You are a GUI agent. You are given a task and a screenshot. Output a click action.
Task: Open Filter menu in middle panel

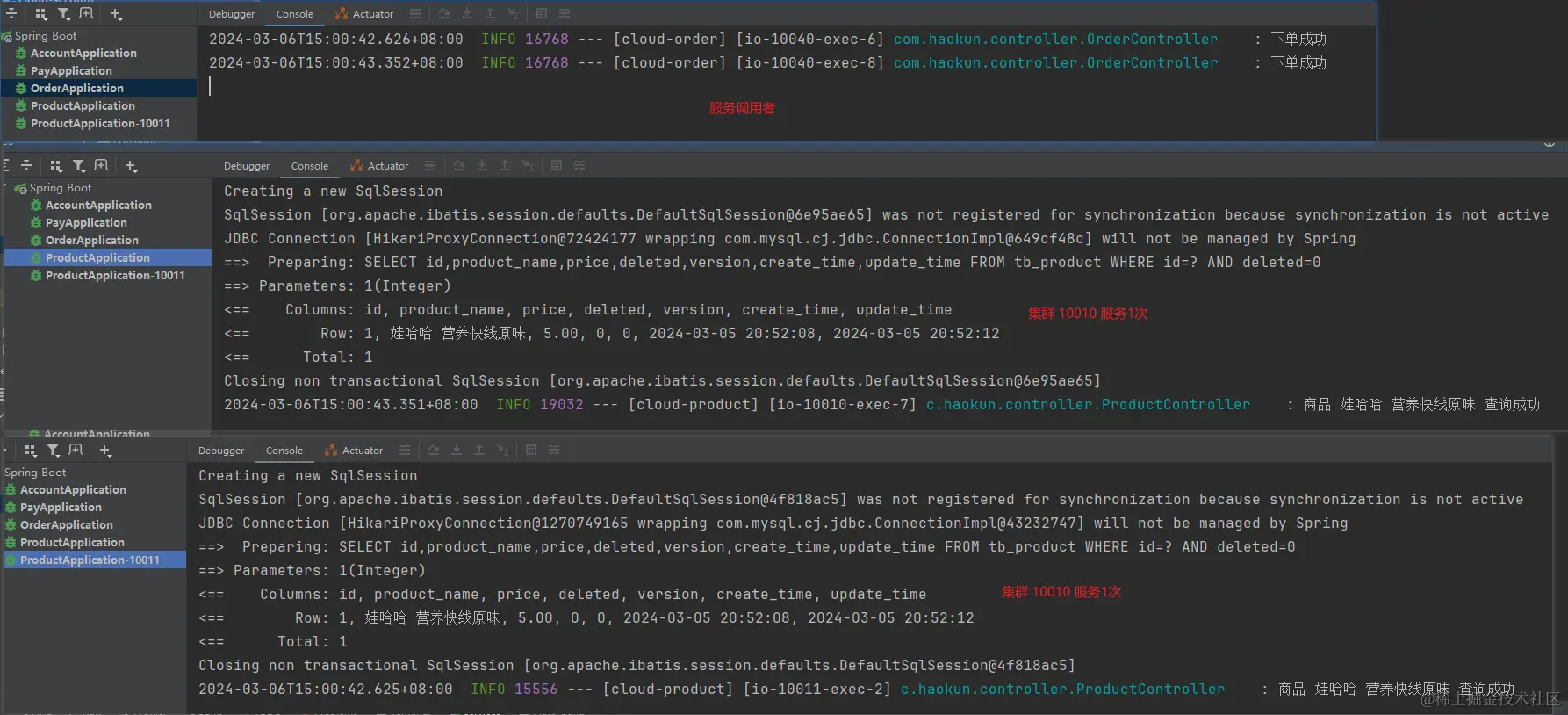pyautogui.click(x=78, y=166)
